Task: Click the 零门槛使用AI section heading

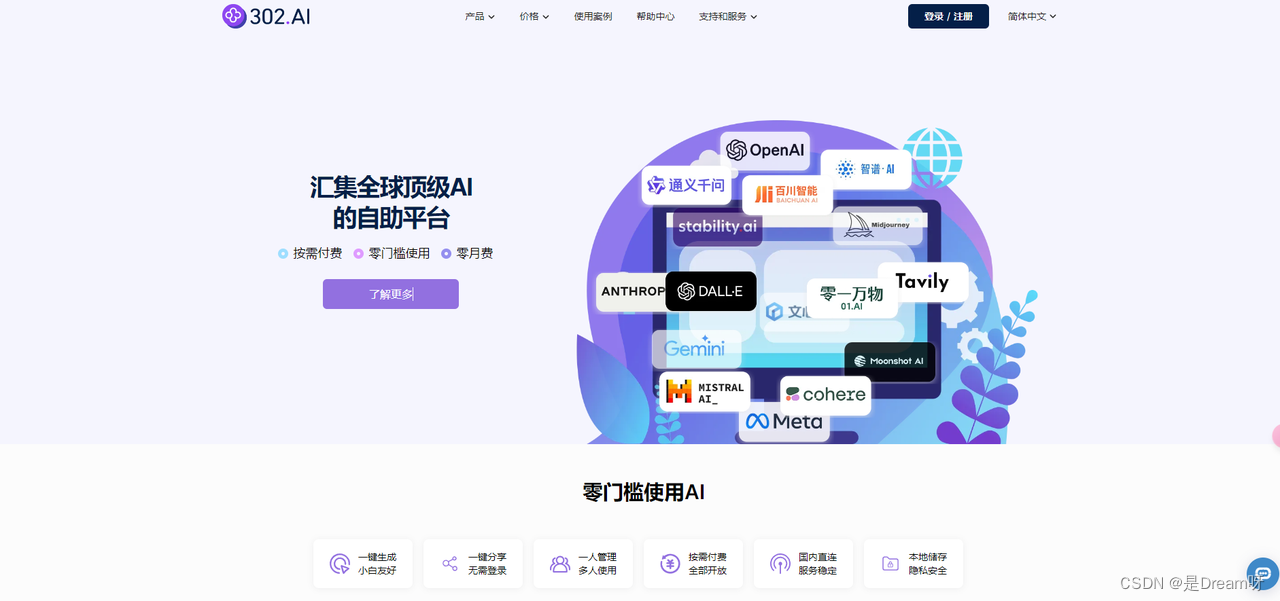Action: (644, 492)
